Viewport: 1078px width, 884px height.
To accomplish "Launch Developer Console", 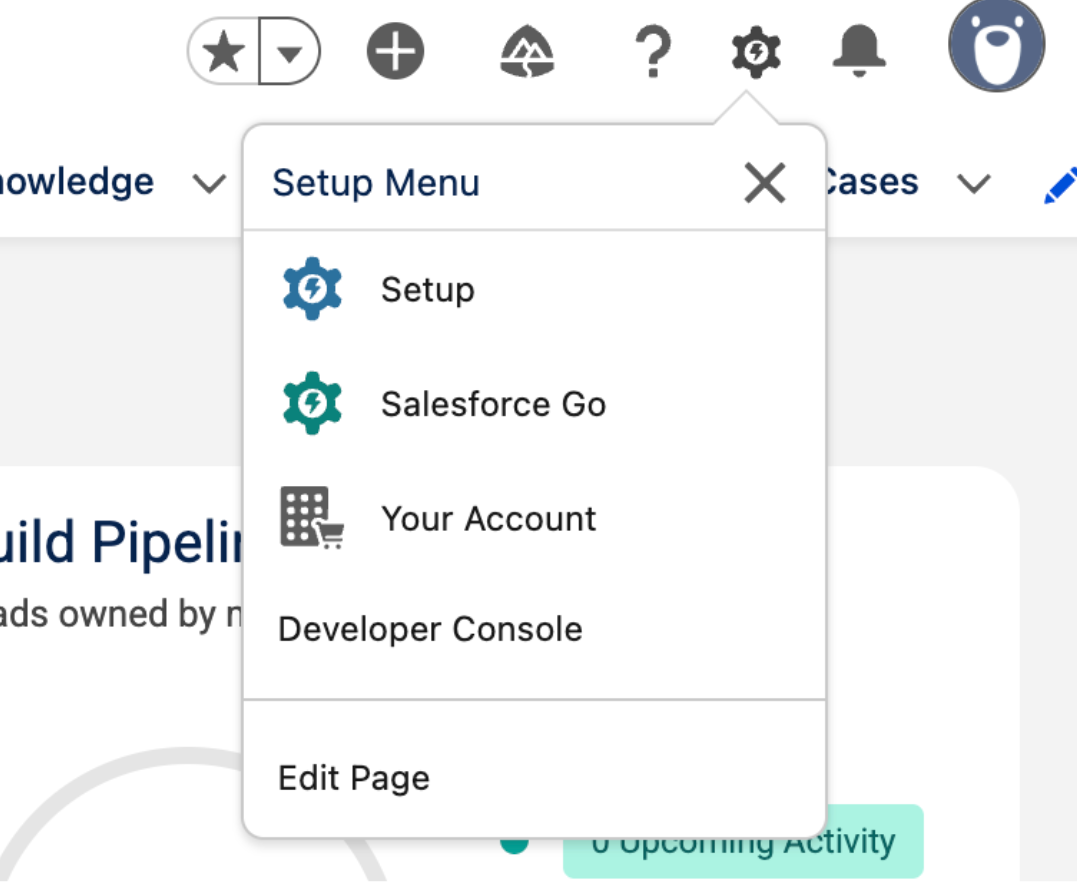I will coord(430,629).
